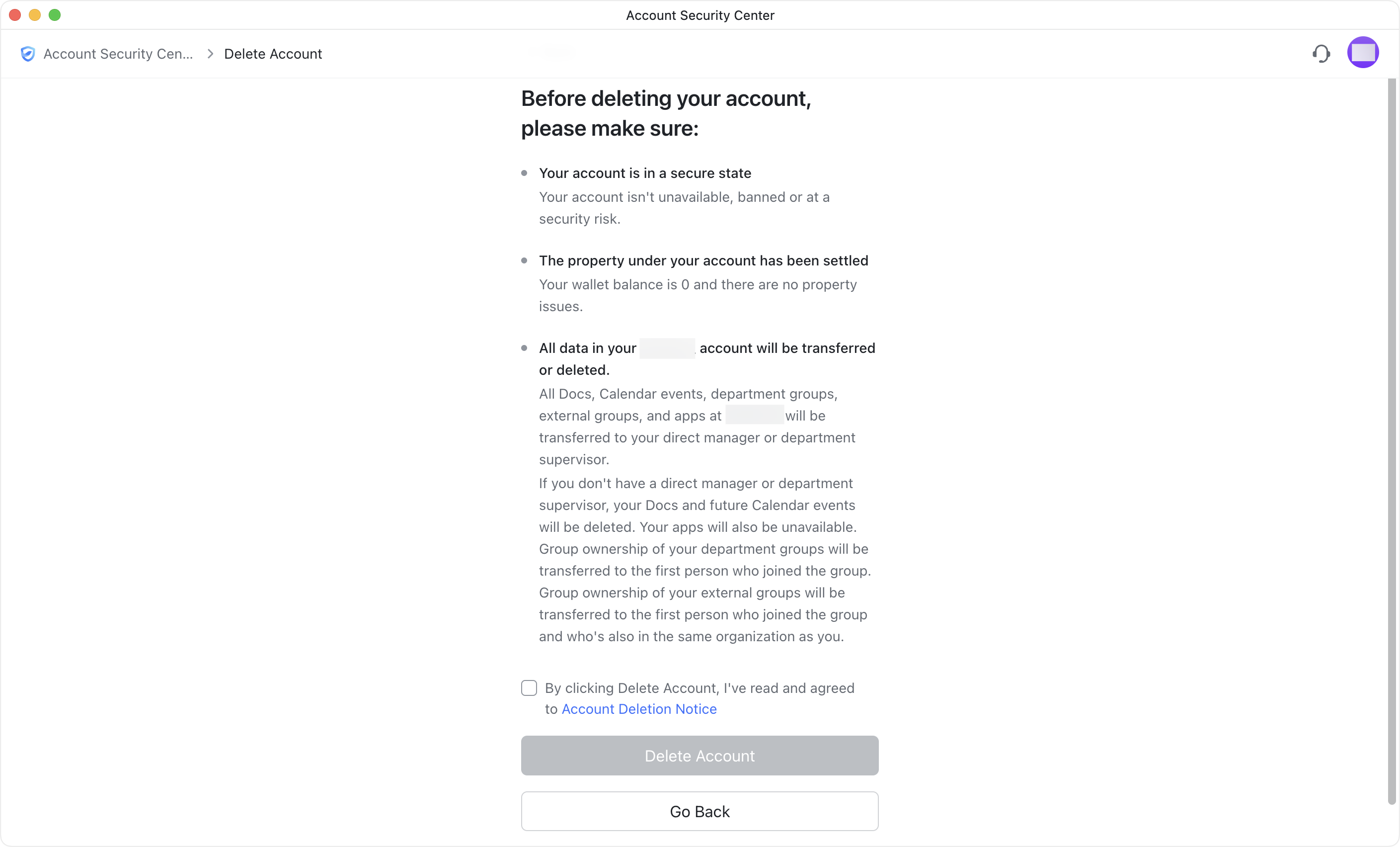Minimize the window with yellow button
1400x847 pixels.
(x=35, y=15)
